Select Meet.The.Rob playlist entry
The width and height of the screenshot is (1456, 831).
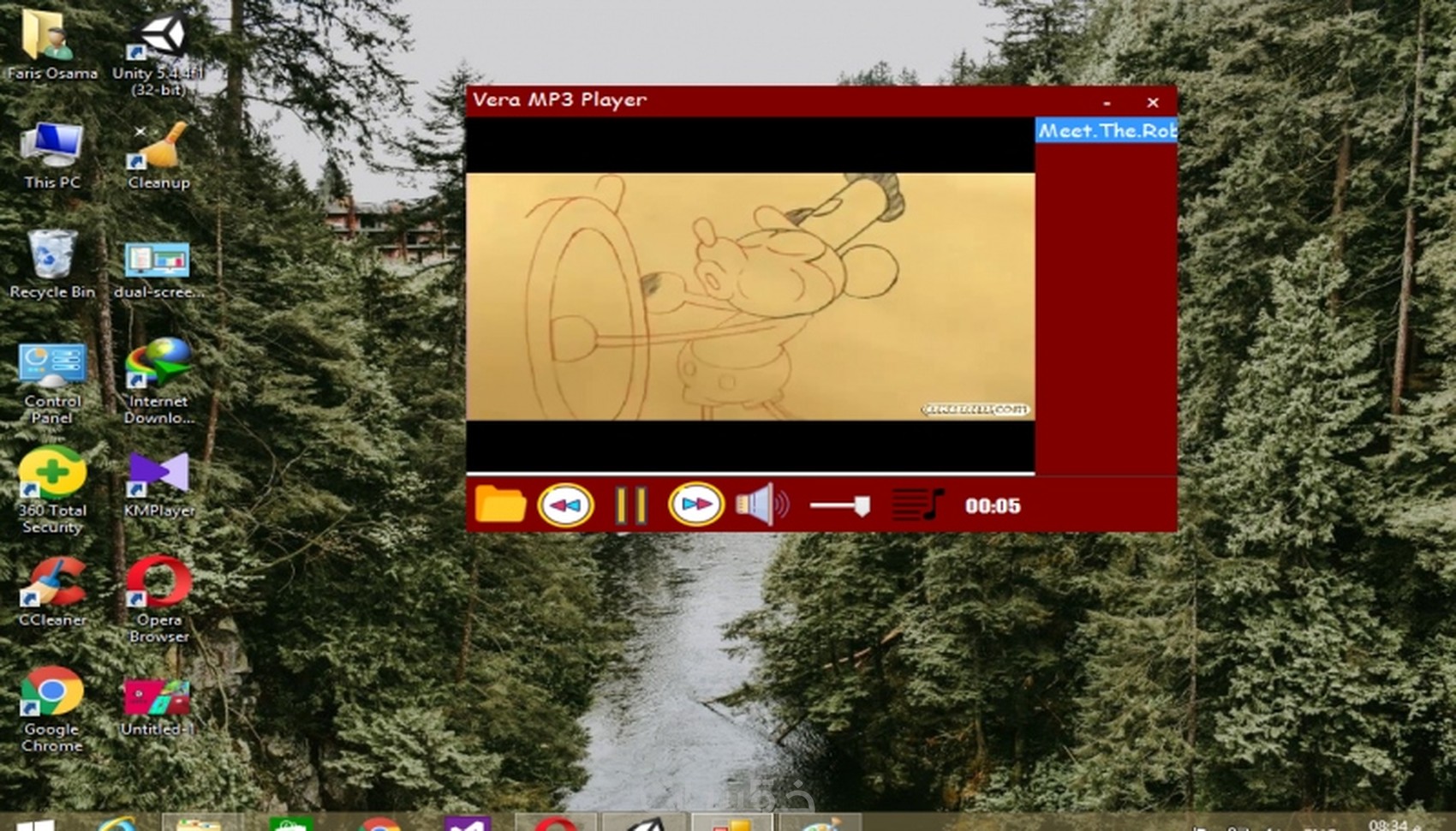(1107, 131)
